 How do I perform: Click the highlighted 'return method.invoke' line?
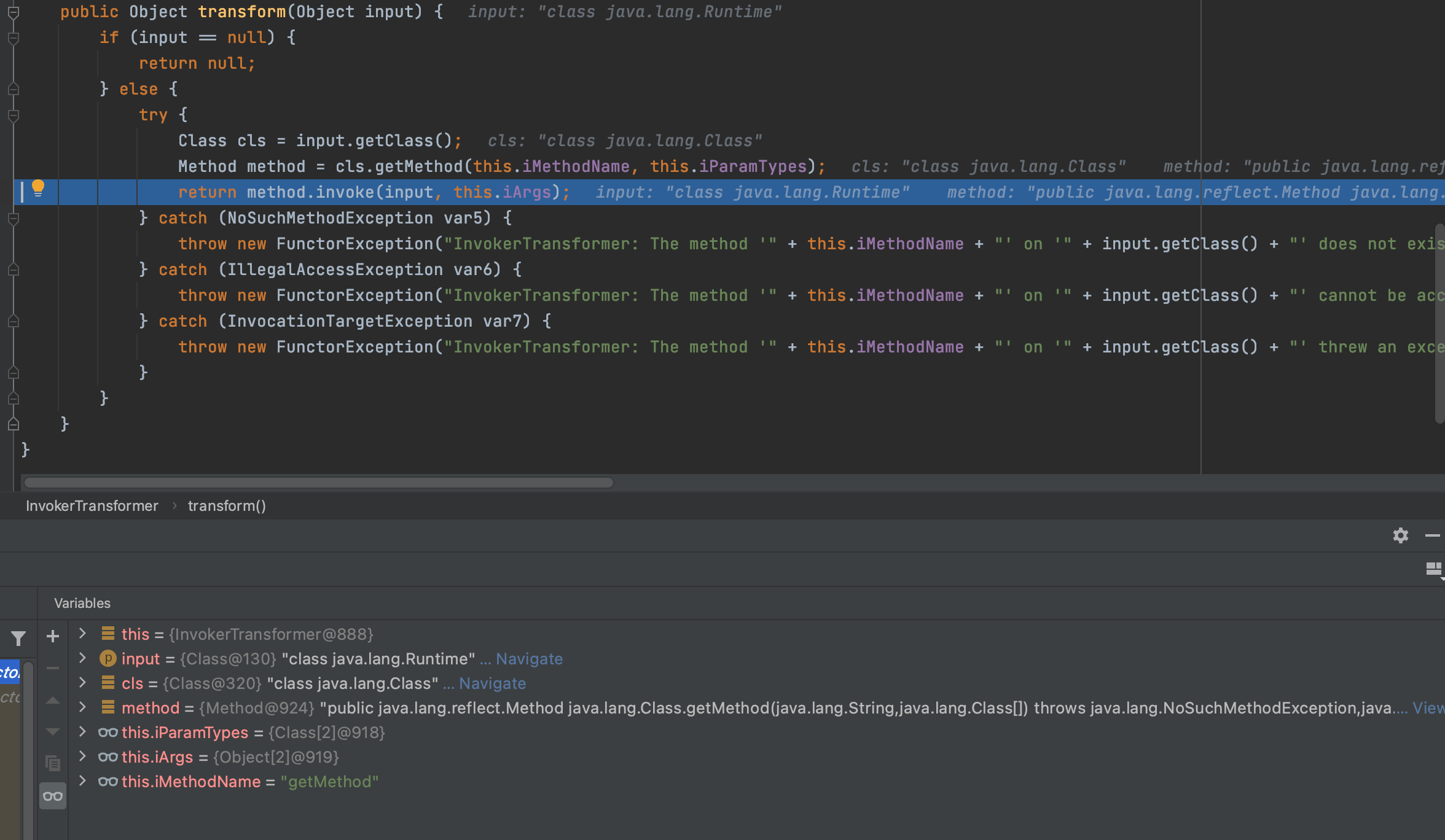point(729,192)
